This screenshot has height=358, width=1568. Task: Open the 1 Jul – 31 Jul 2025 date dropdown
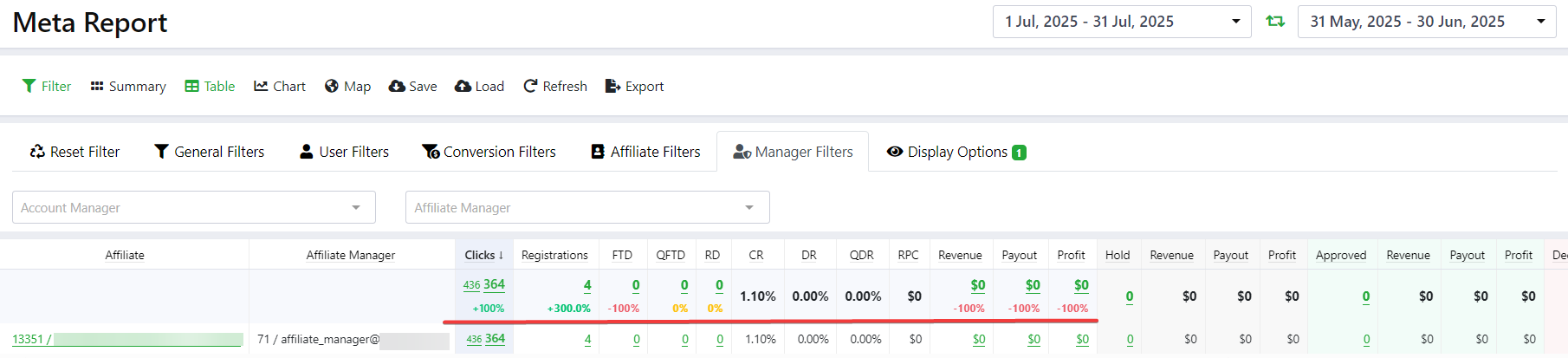1121,22
